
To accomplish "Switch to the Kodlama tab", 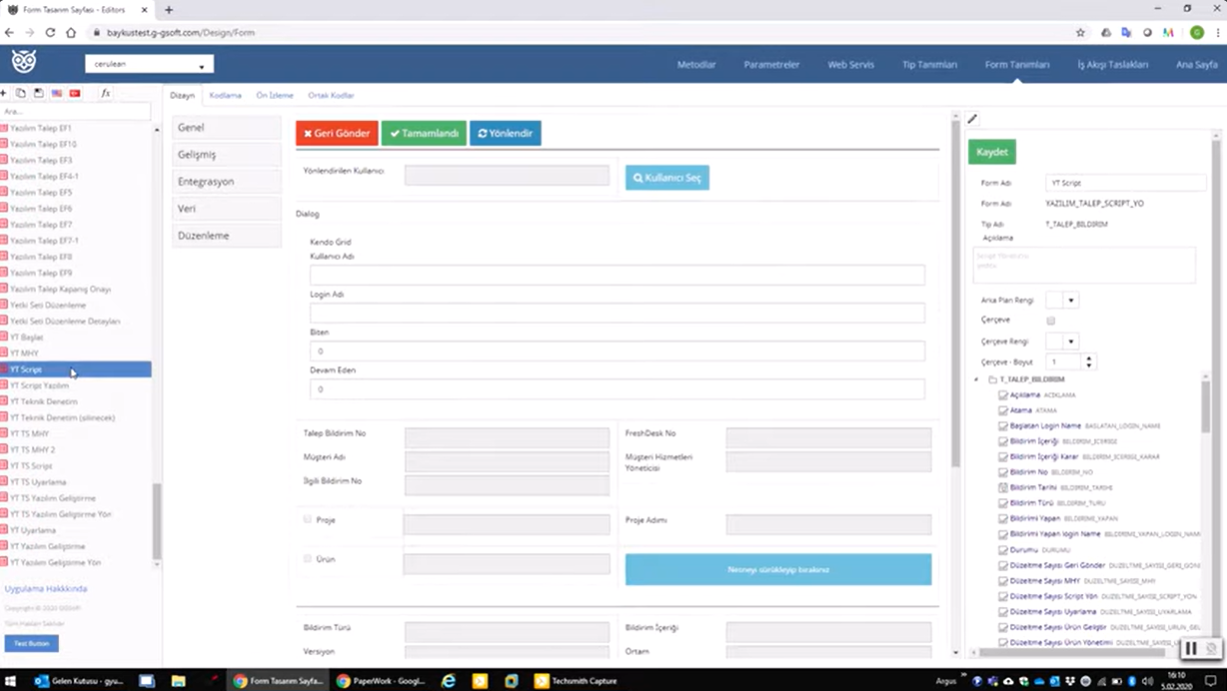I will coord(225,95).
